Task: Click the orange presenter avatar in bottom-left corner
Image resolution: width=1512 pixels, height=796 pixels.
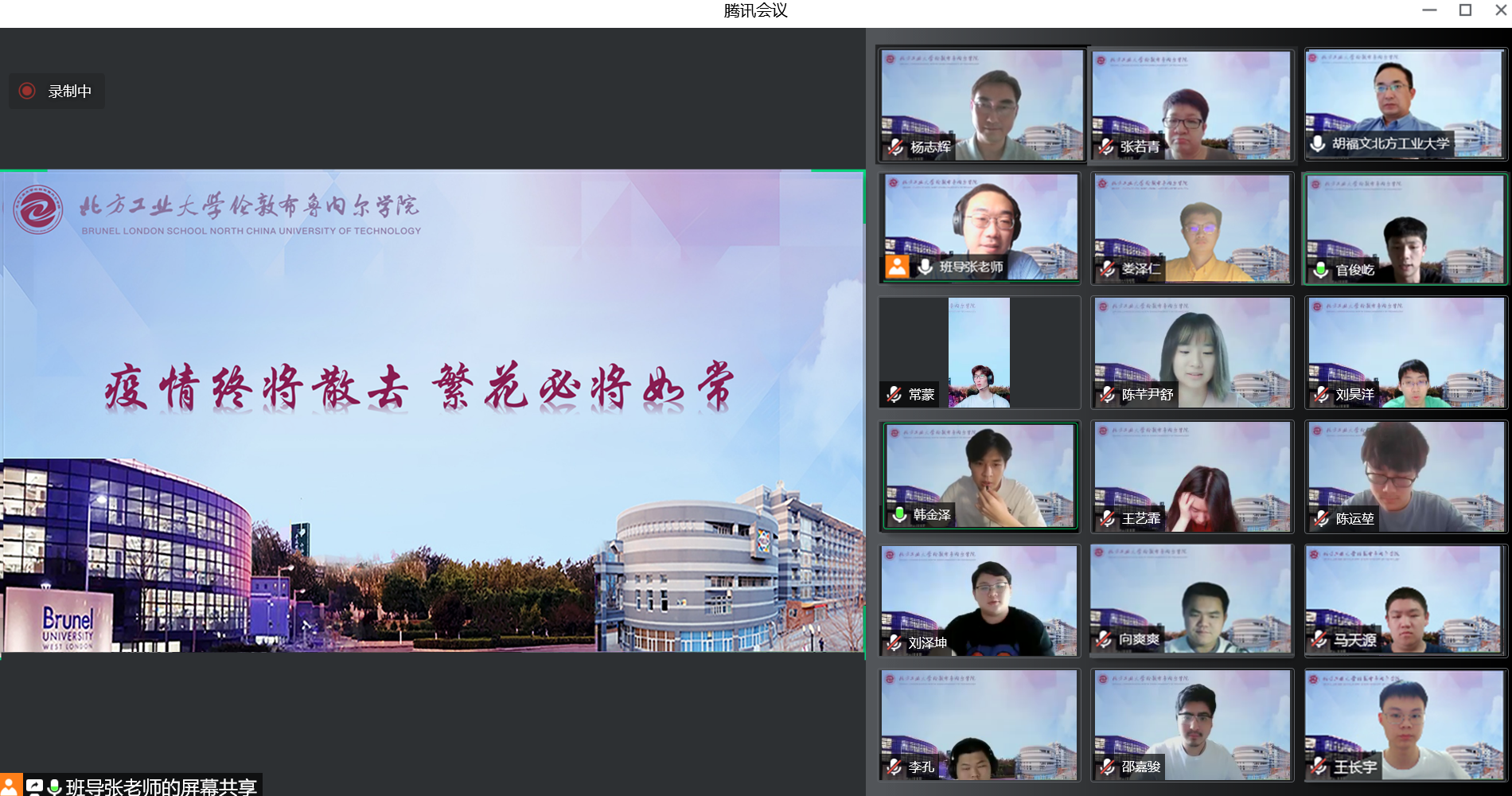Action: (10, 786)
